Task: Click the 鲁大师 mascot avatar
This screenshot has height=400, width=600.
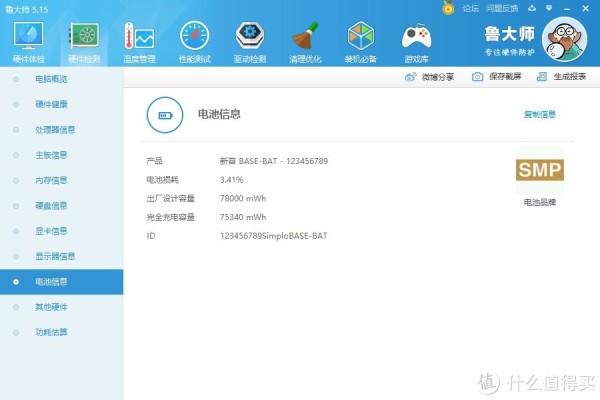Action: click(x=564, y=39)
